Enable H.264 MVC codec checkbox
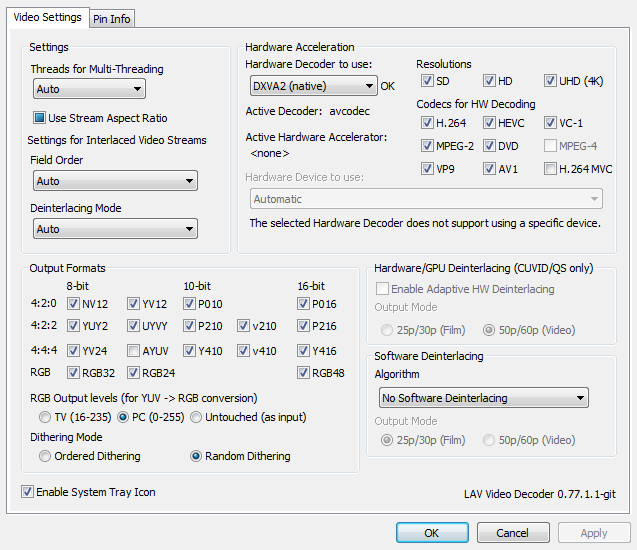 pos(551,169)
